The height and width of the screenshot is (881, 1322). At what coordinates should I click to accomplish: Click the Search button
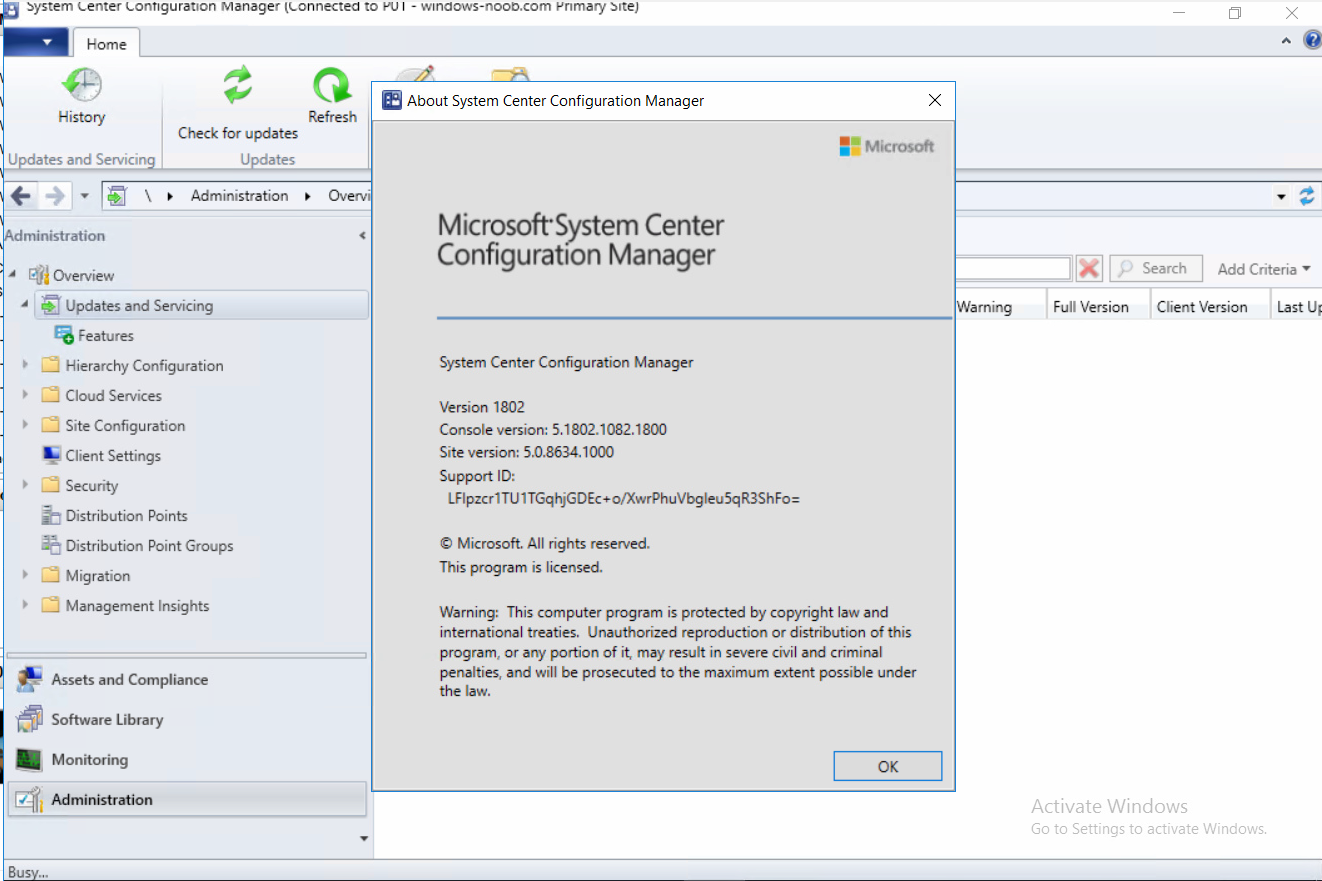tap(1155, 268)
